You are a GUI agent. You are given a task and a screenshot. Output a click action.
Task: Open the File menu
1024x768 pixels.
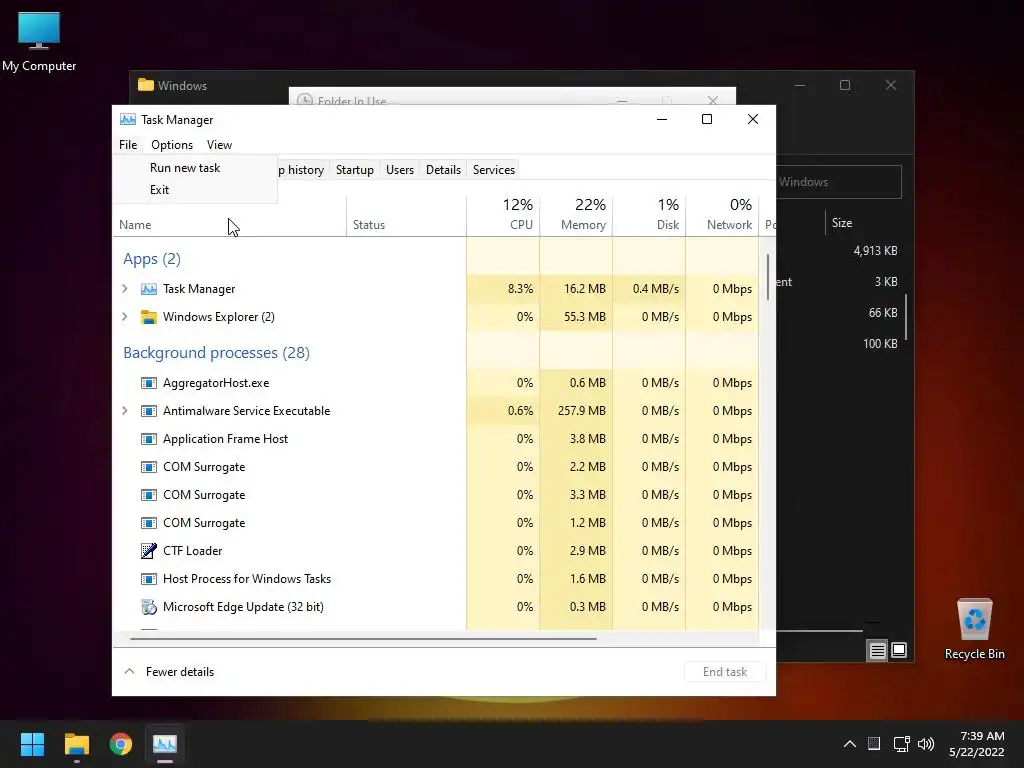coord(128,145)
